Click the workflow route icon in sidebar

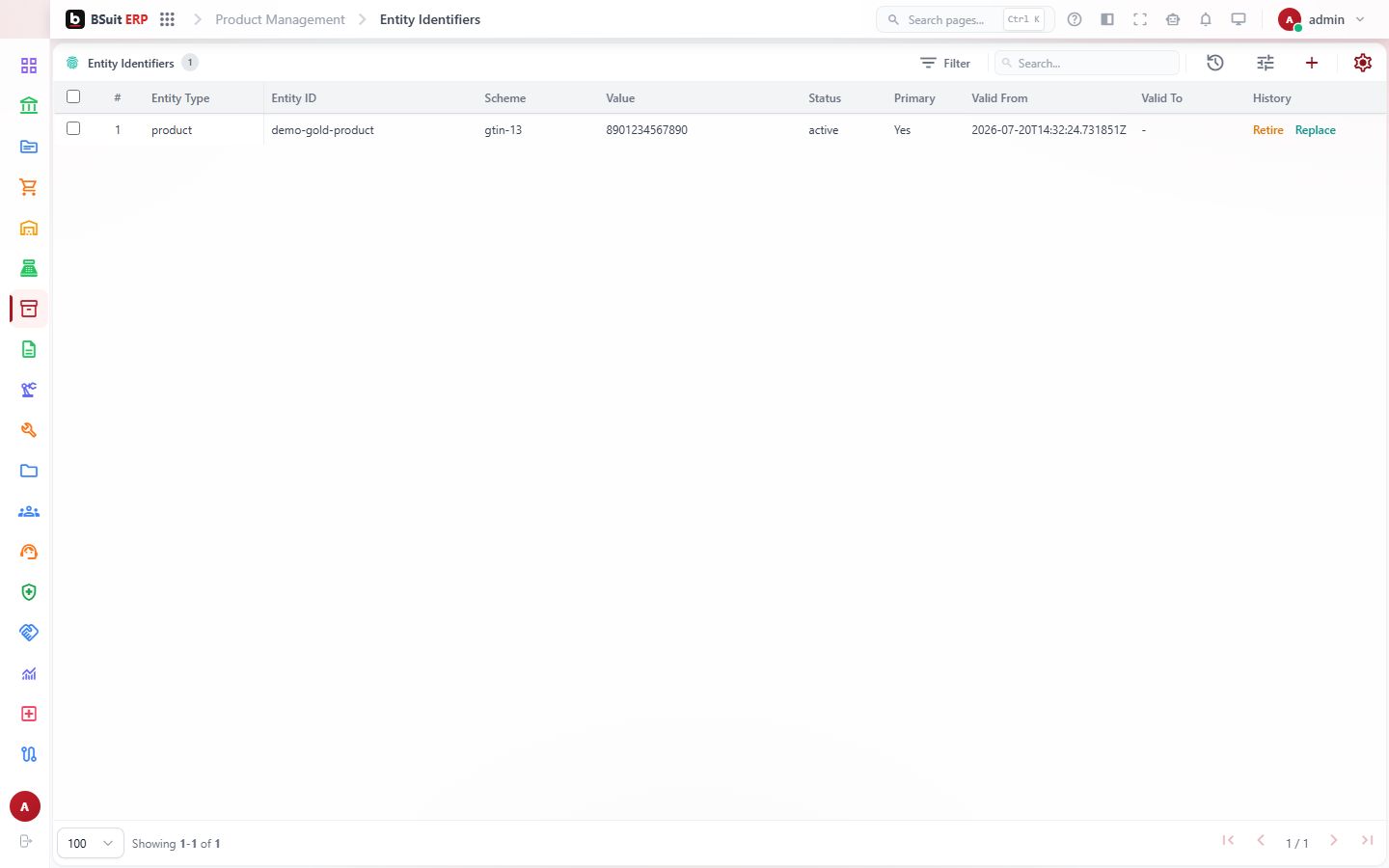(x=29, y=754)
